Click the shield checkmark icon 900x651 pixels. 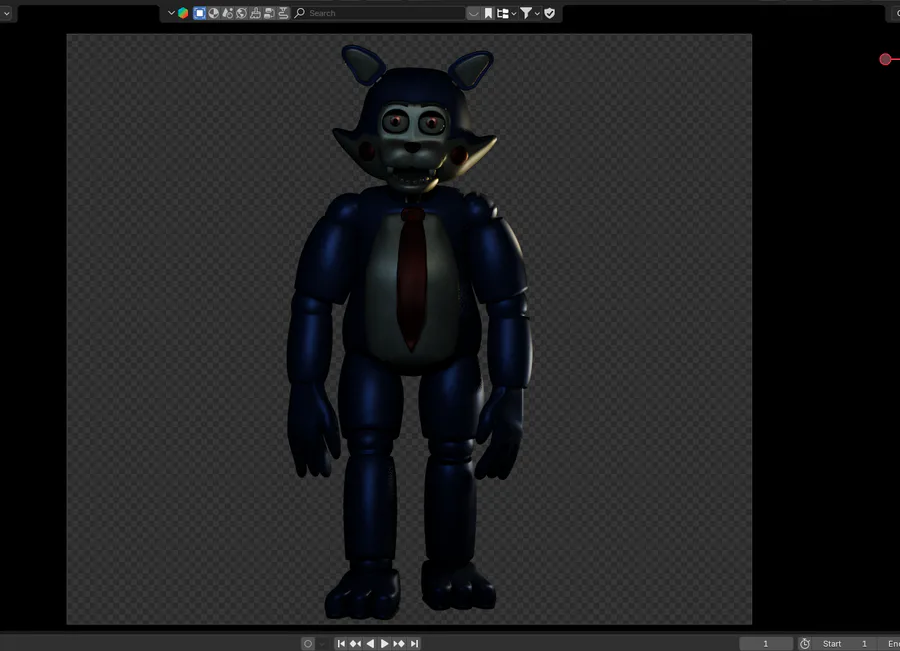tap(549, 13)
